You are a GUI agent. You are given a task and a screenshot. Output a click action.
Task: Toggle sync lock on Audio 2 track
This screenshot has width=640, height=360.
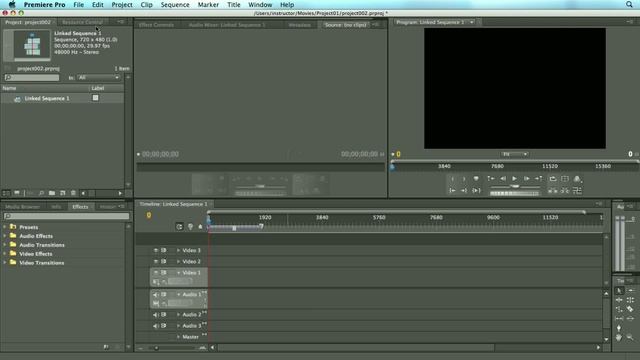pos(164,315)
